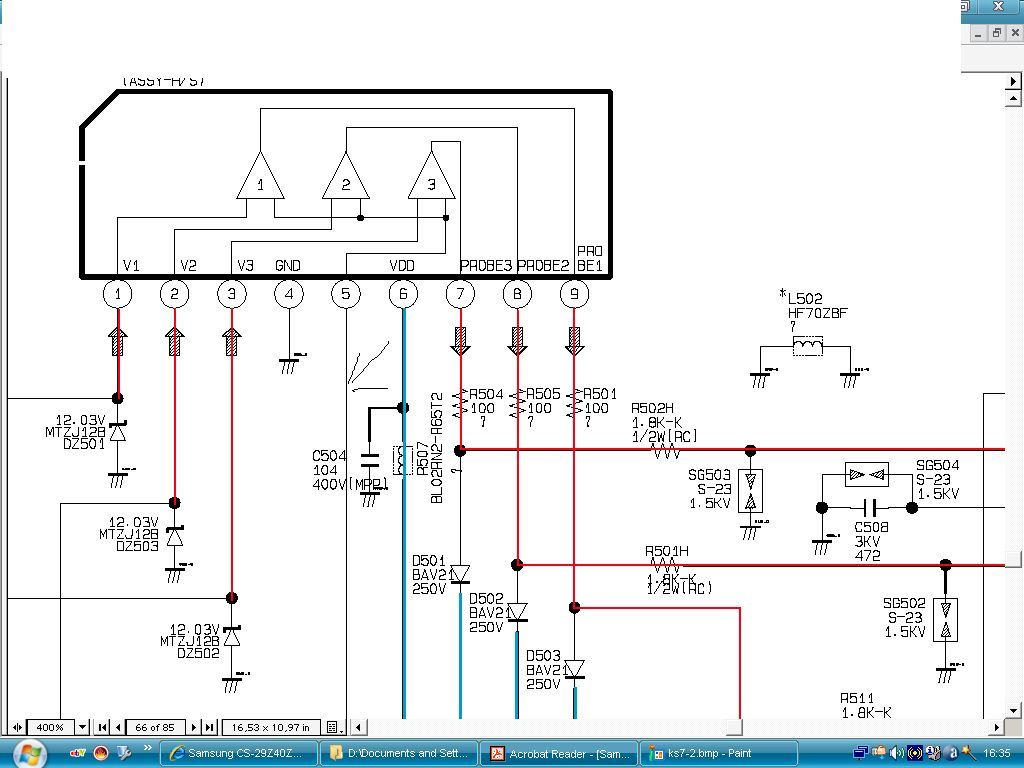Click the 66 of 85 page field
The width and height of the screenshot is (1024, 768).
click(x=155, y=727)
